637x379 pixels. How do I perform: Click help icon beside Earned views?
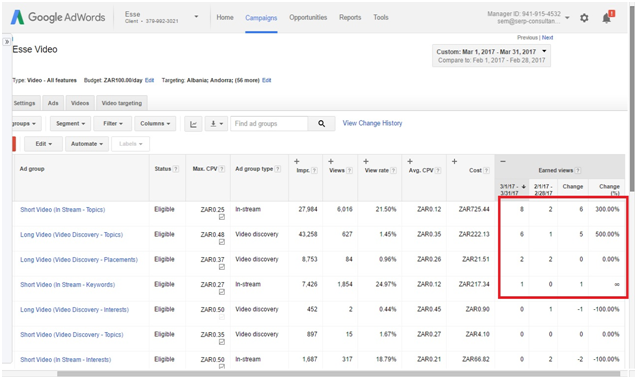(x=578, y=171)
